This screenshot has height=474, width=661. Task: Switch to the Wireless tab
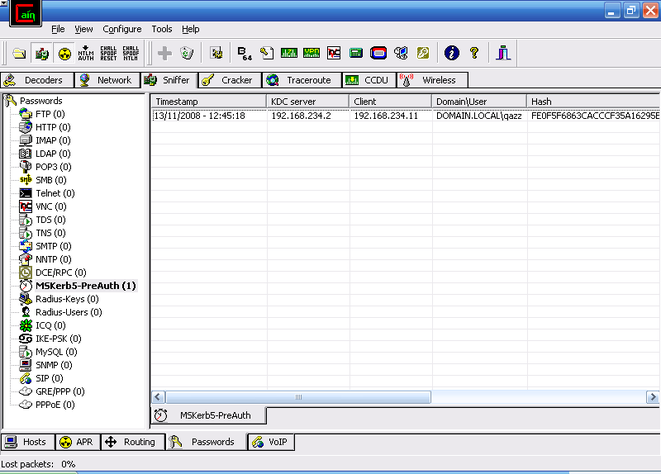(432, 80)
